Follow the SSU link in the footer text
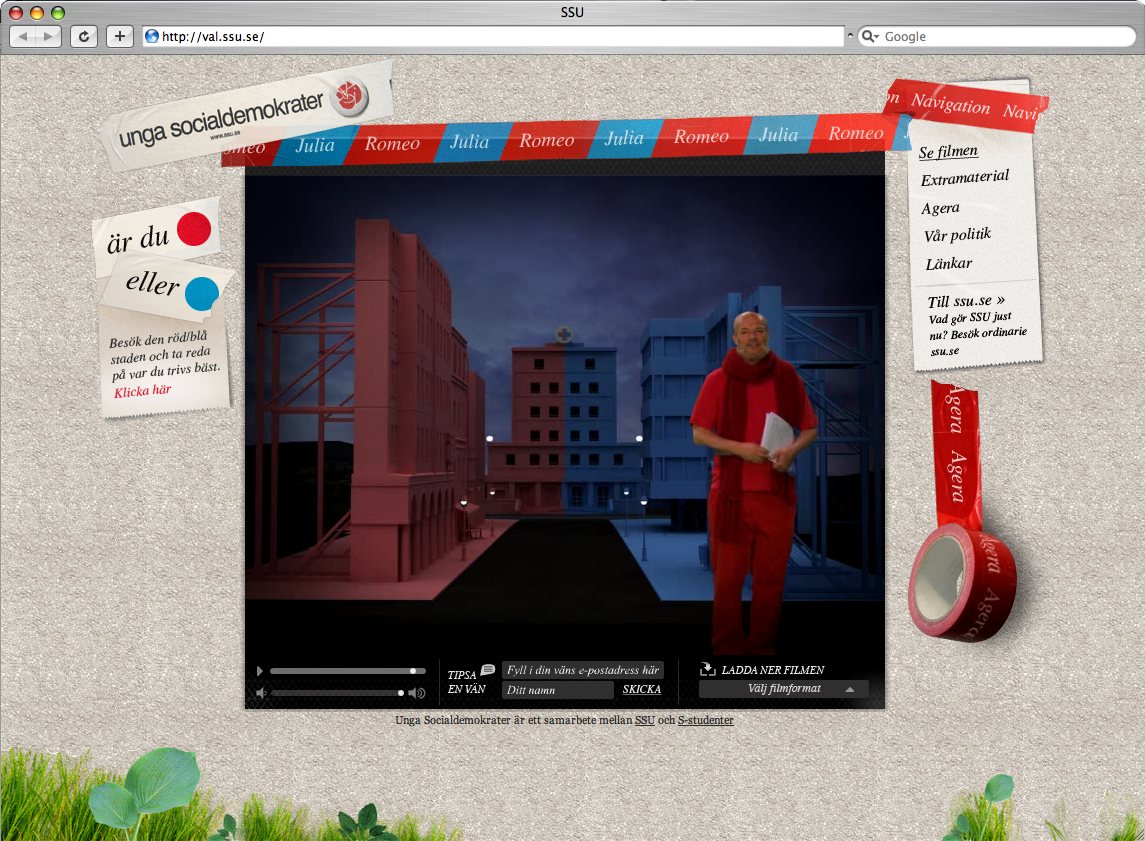Viewport: 1145px width, 841px height. 645,720
